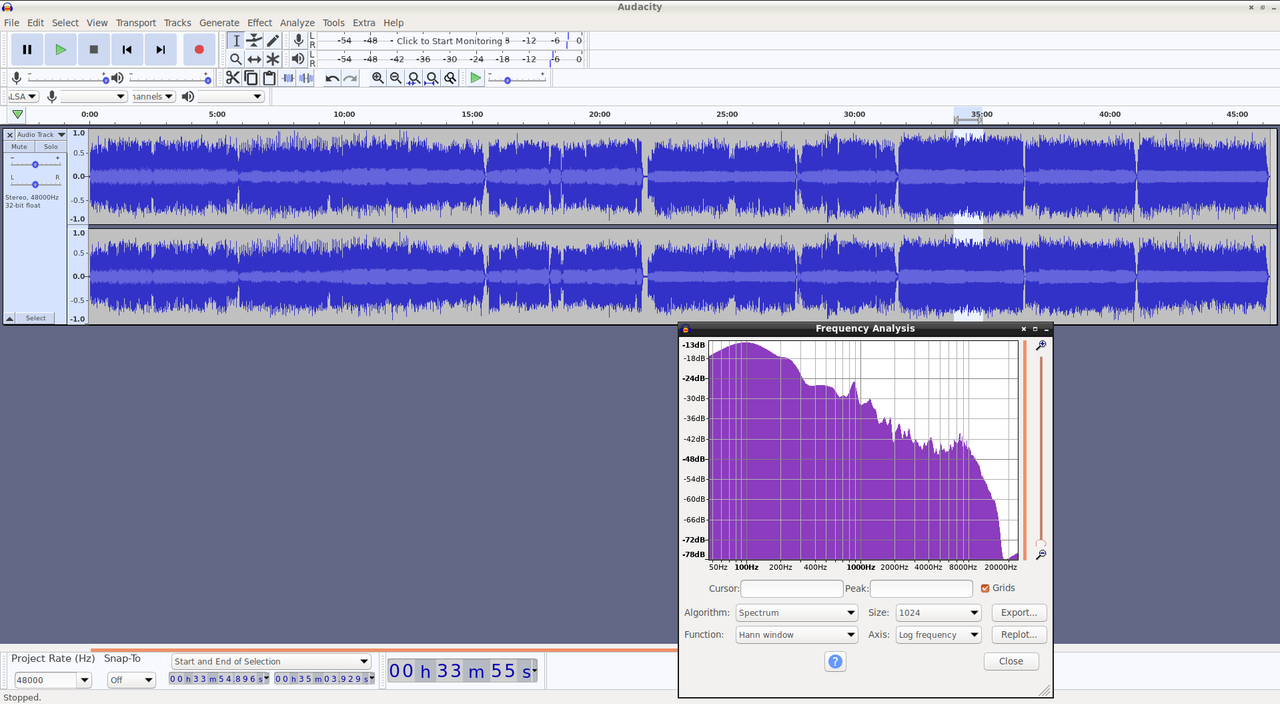Image resolution: width=1280 pixels, height=704 pixels.
Task: Stop playback with the Stop button
Action: click(94, 49)
